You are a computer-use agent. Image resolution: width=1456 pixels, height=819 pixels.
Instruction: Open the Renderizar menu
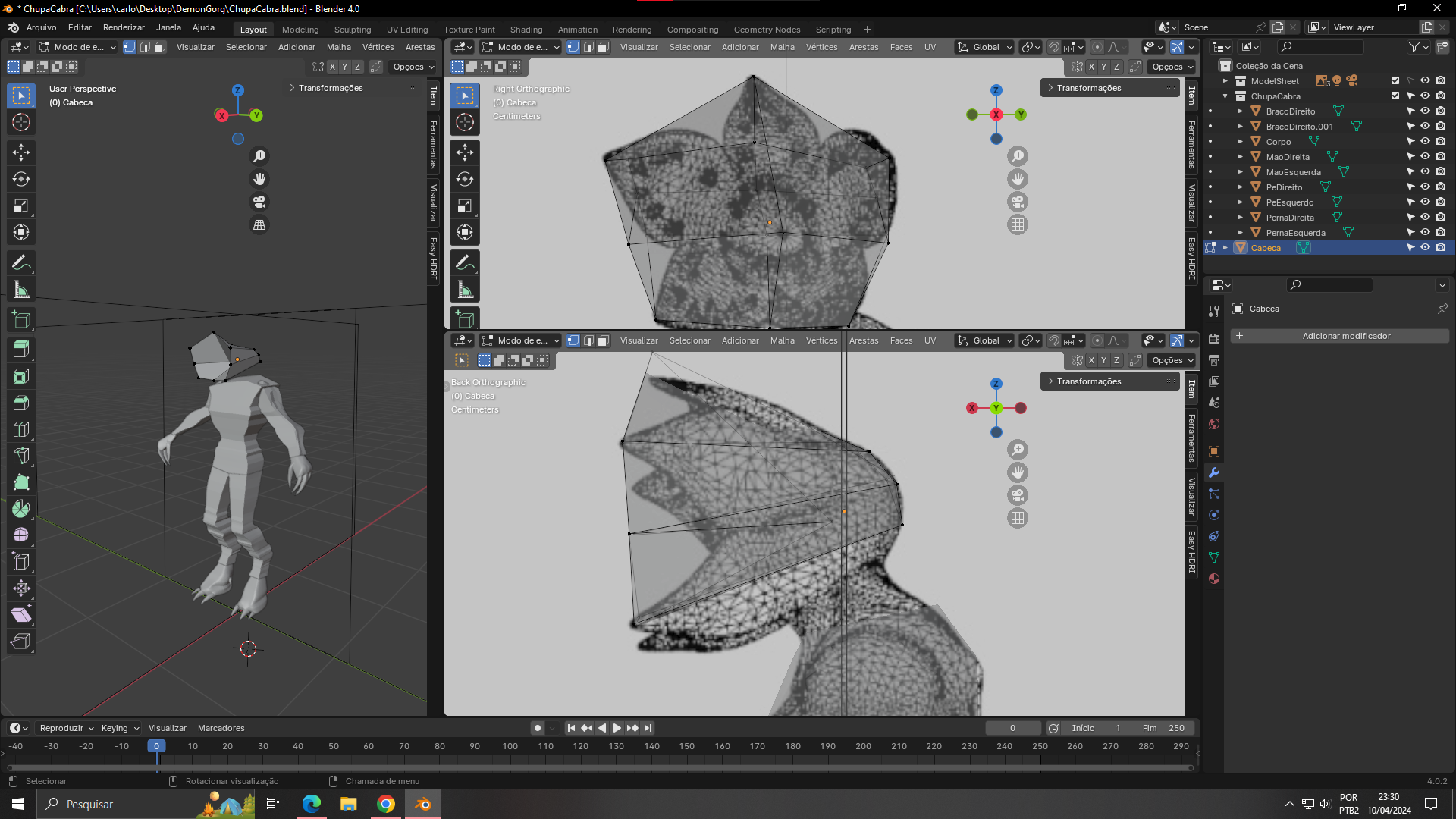click(x=124, y=27)
